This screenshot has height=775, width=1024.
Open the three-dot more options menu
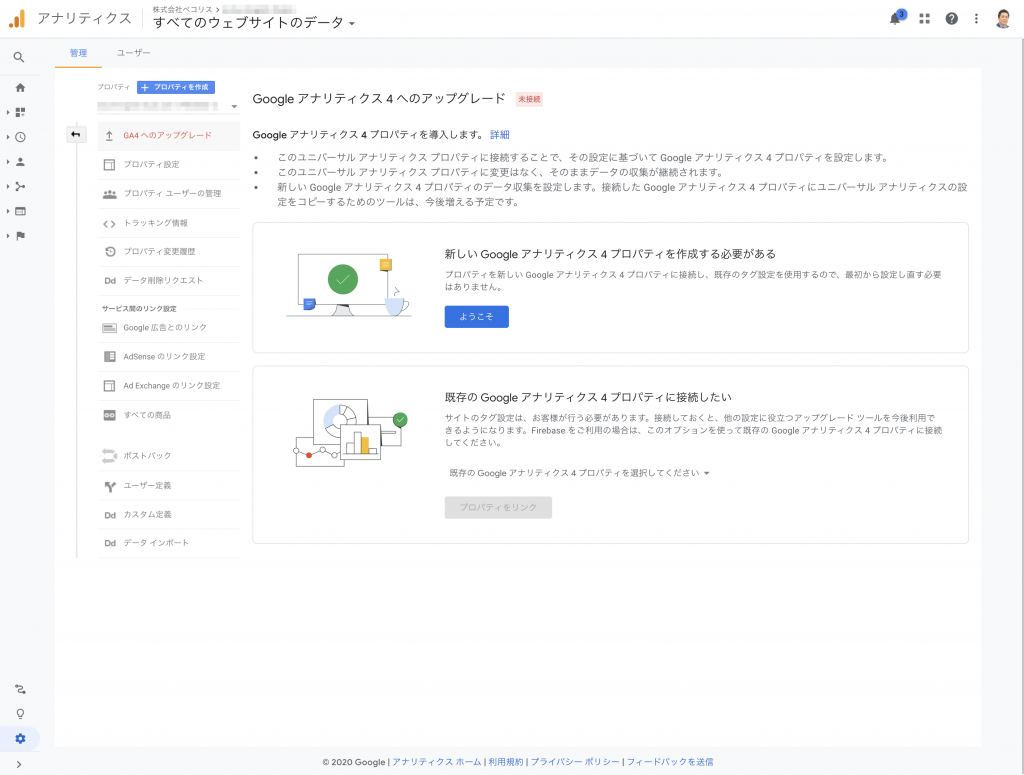(976, 19)
